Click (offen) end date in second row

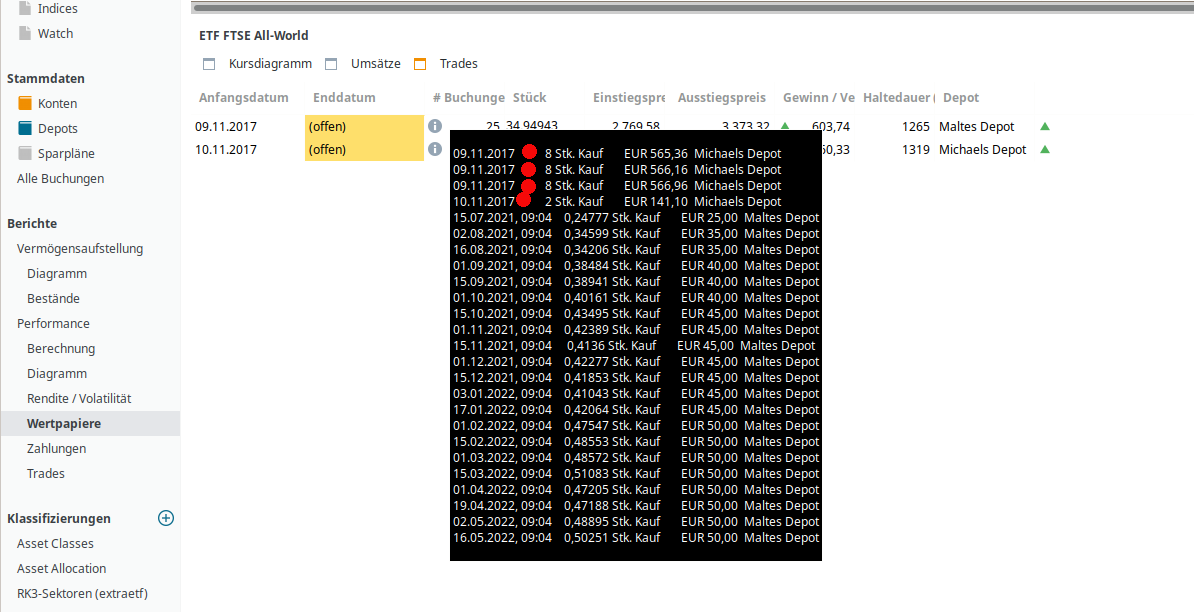[364, 149]
